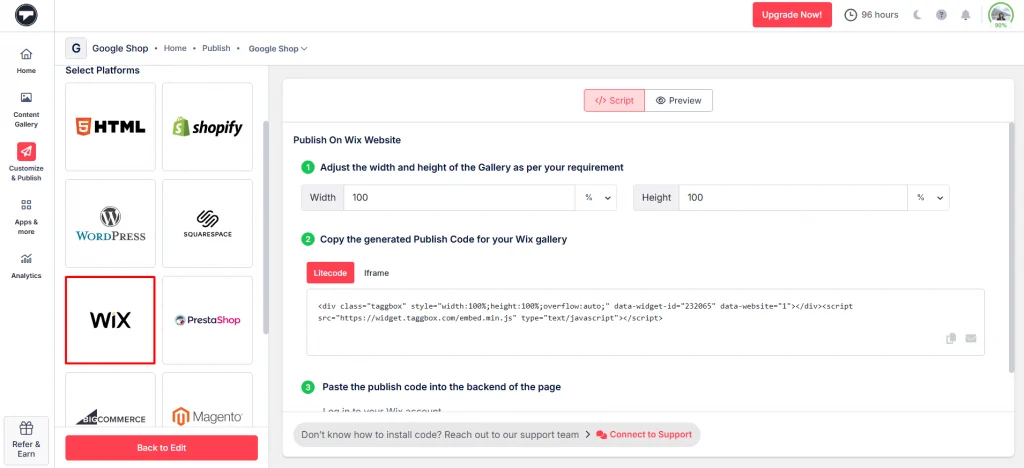Select the Iframe tab
Viewport: 1024px width, 468px height.
376,273
